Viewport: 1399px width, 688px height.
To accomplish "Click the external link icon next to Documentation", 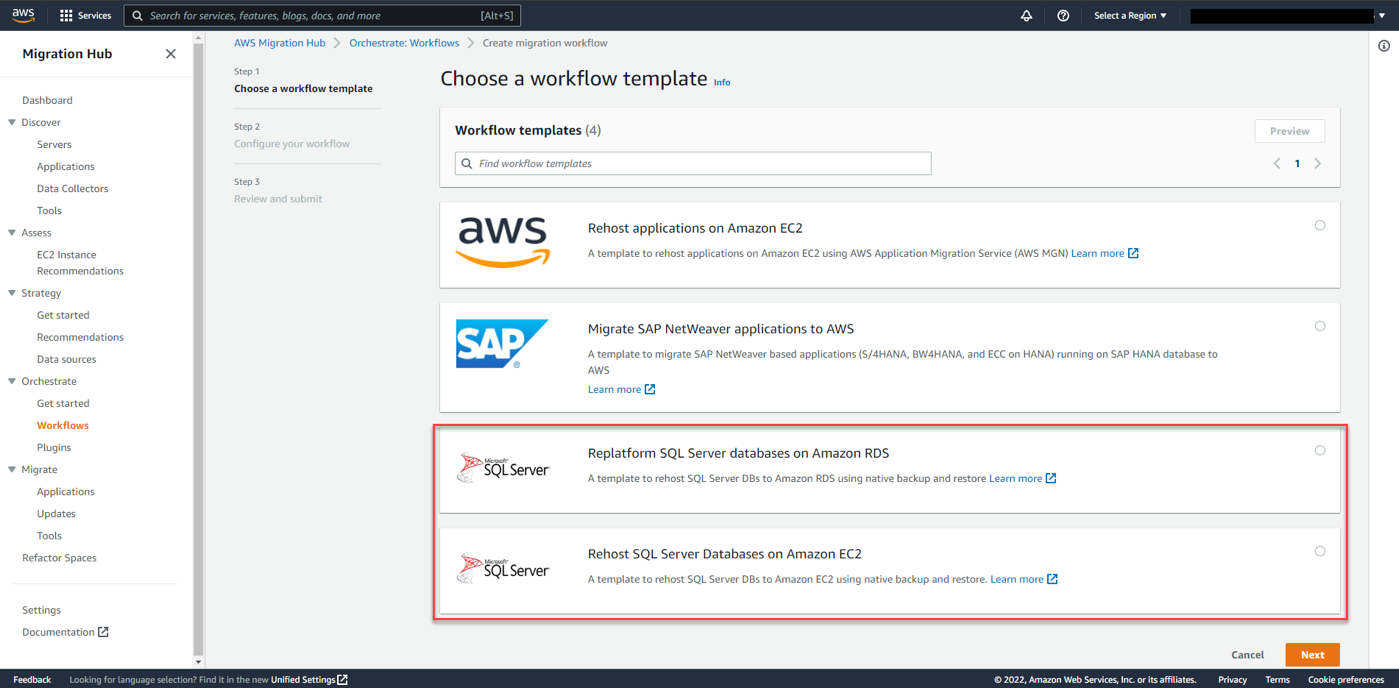I will [103, 632].
